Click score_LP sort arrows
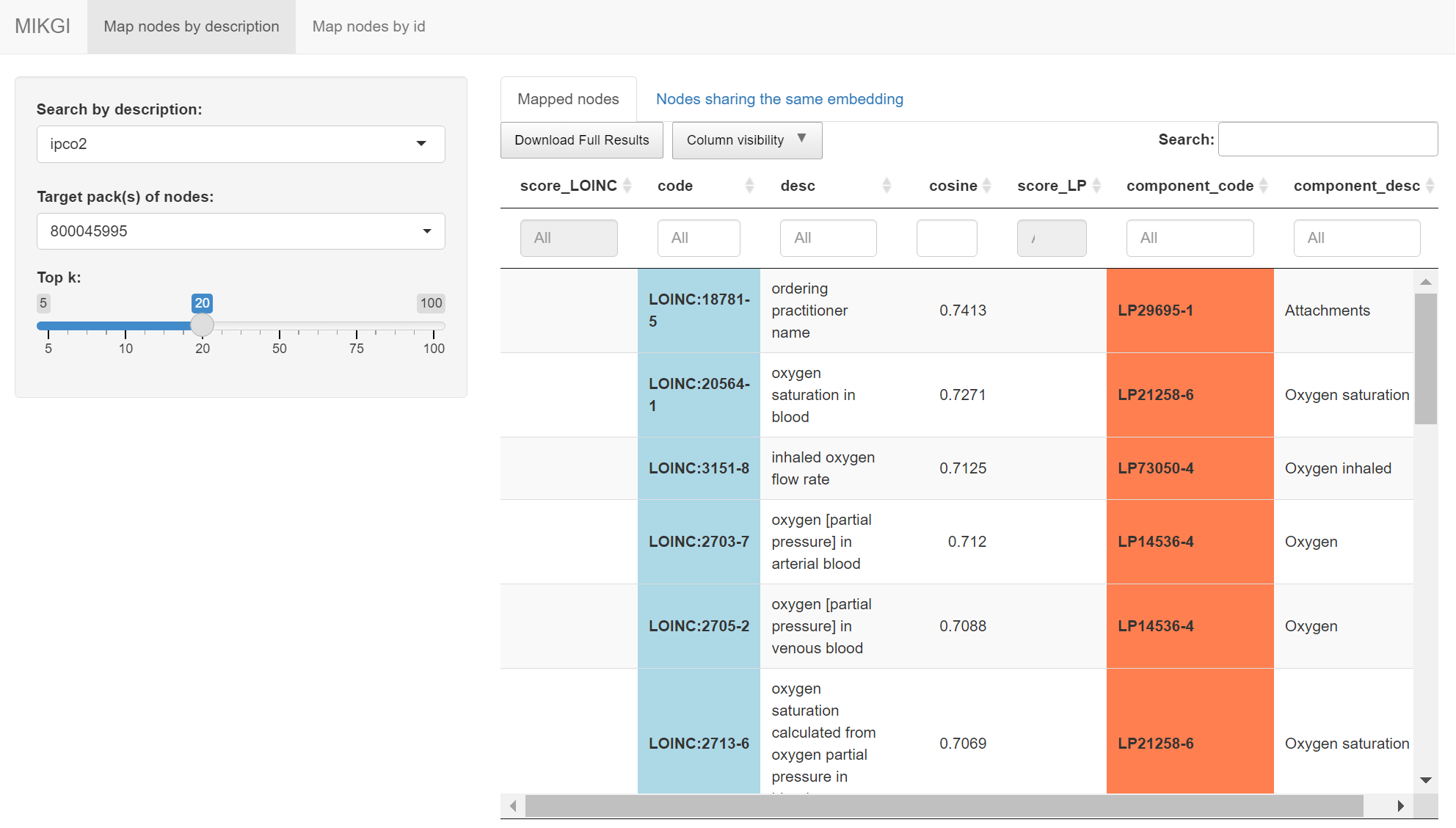 click(x=1096, y=186)
